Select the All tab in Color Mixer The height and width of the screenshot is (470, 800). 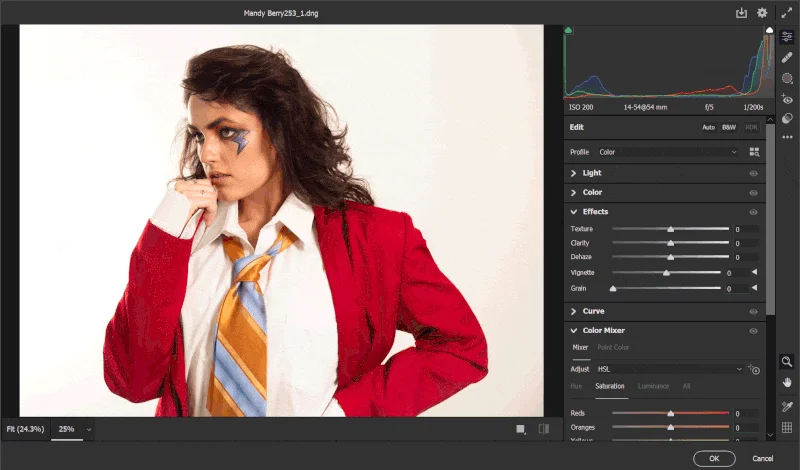(x=686, y=386)
